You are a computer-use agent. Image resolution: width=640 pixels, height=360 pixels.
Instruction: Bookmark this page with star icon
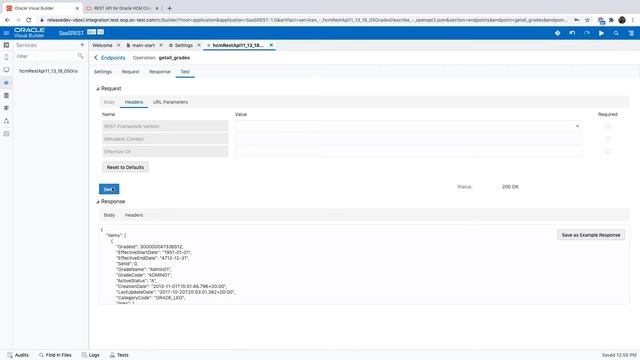coord(587,20)
